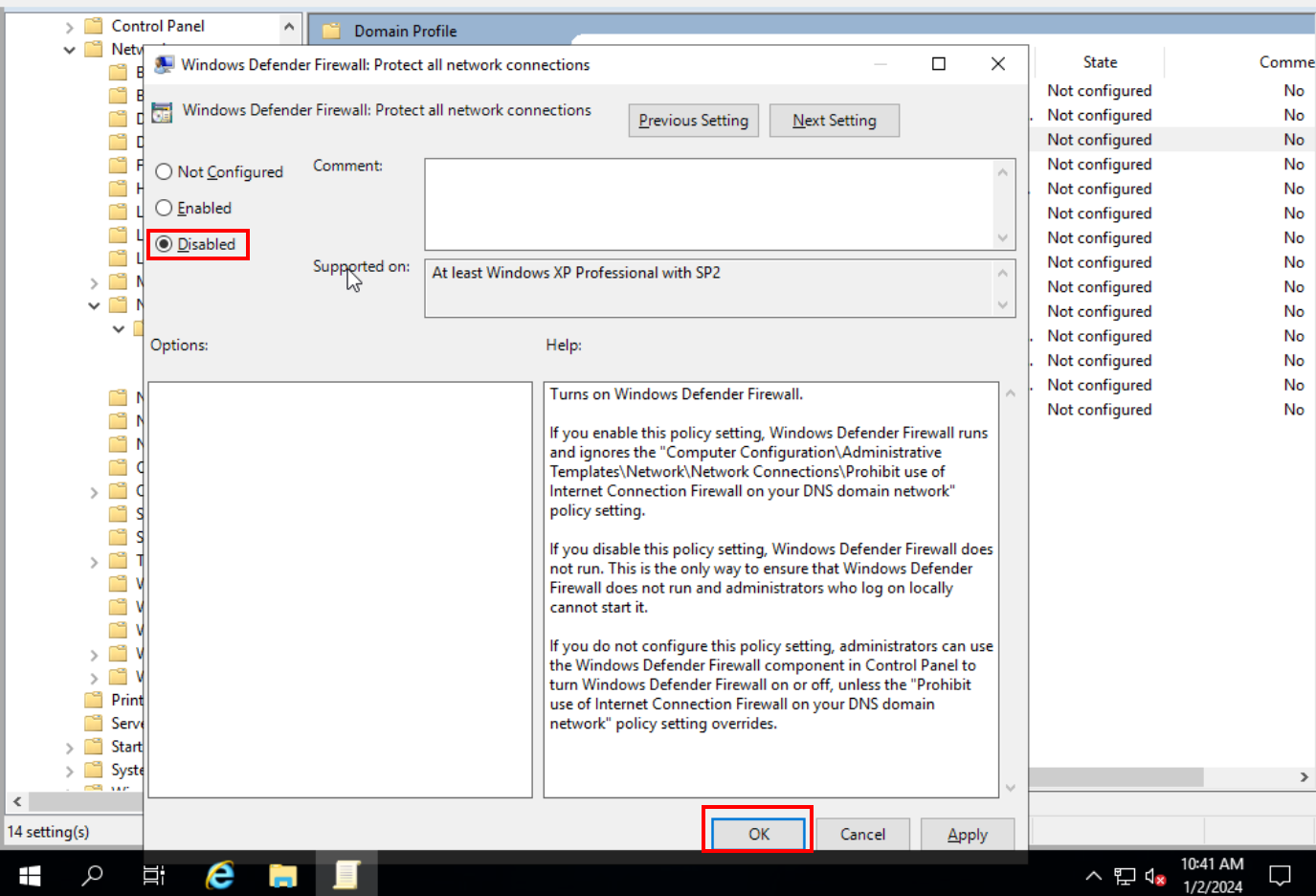1316x896 pixels.
Task: Select the Enabled radio button
Action: pyautogui.click(x=165, y=209)
